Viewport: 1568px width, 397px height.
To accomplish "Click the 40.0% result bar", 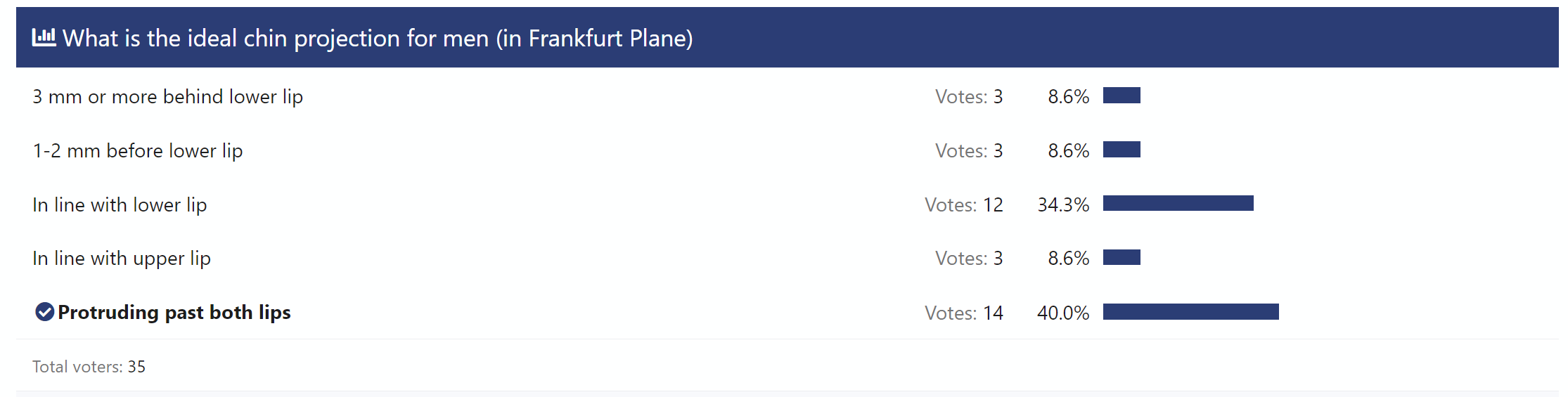I will coord(1191,311).
